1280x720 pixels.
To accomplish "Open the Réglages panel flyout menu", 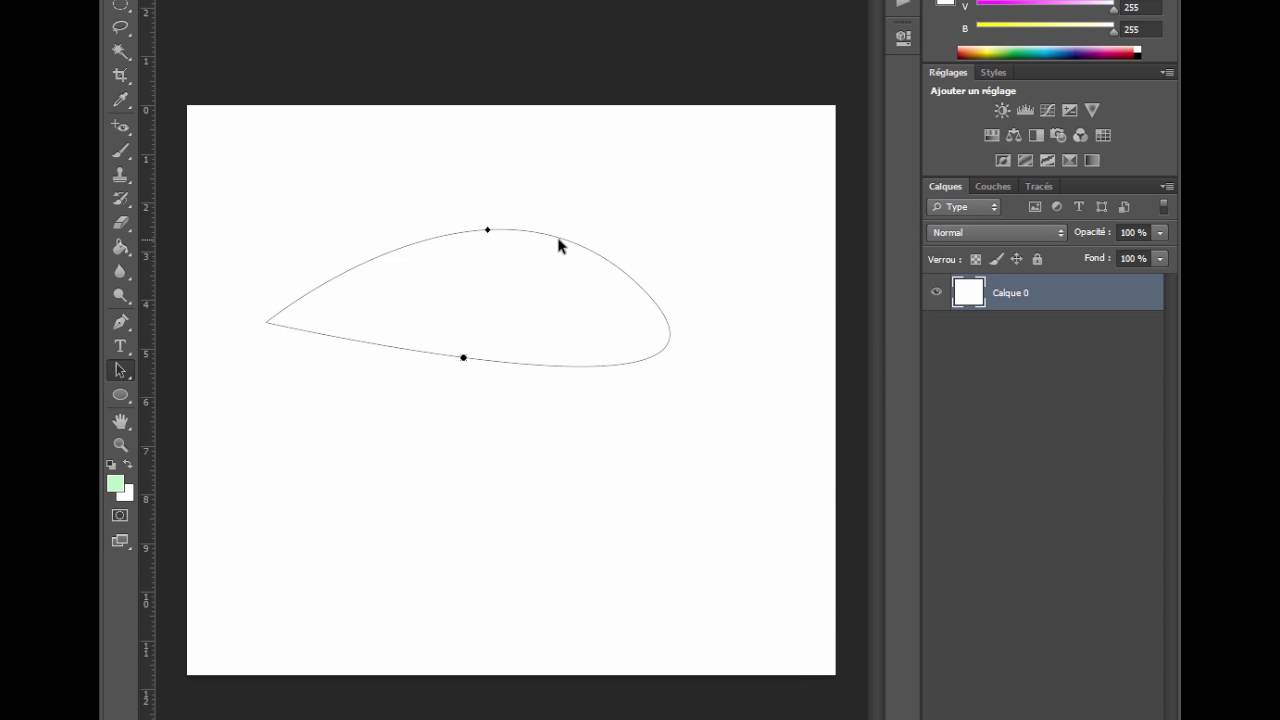I will click(1167, 72).
